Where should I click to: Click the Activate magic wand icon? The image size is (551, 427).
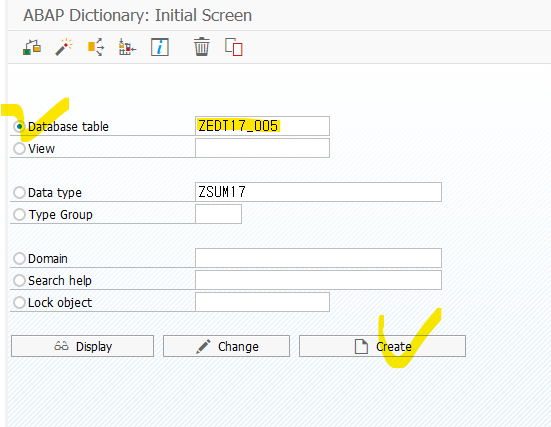[64, 47]
